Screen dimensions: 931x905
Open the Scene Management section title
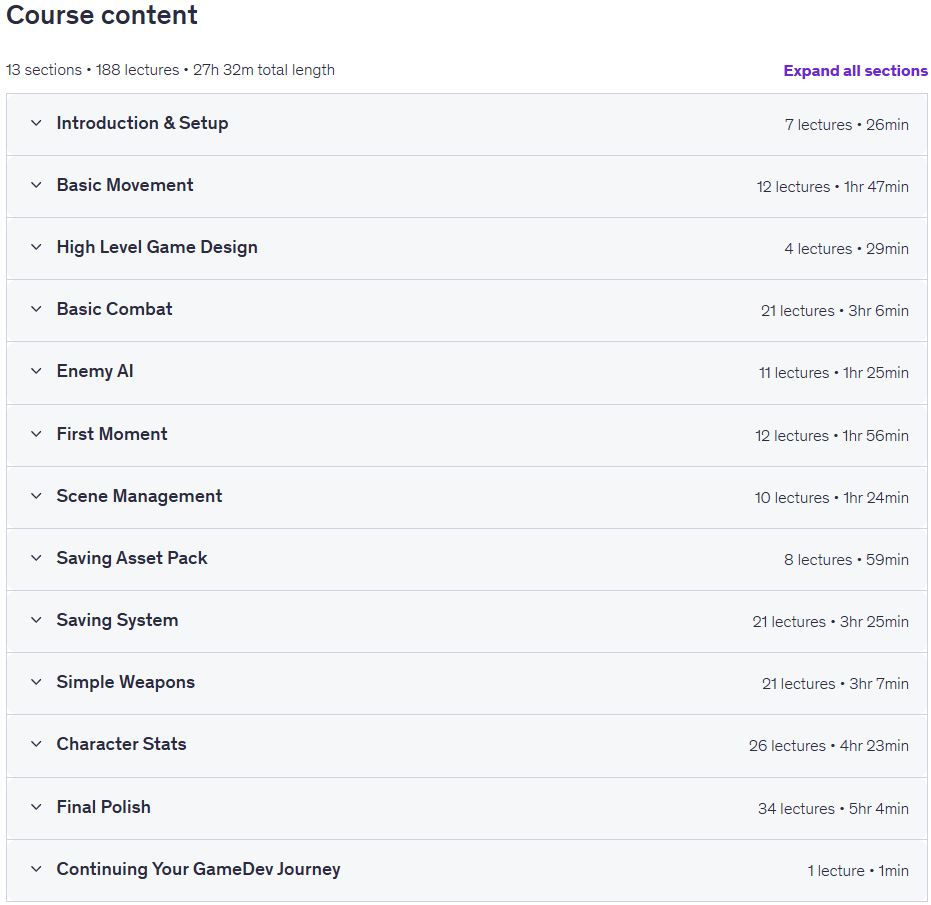pyautogui.click(x=139, y=496)
